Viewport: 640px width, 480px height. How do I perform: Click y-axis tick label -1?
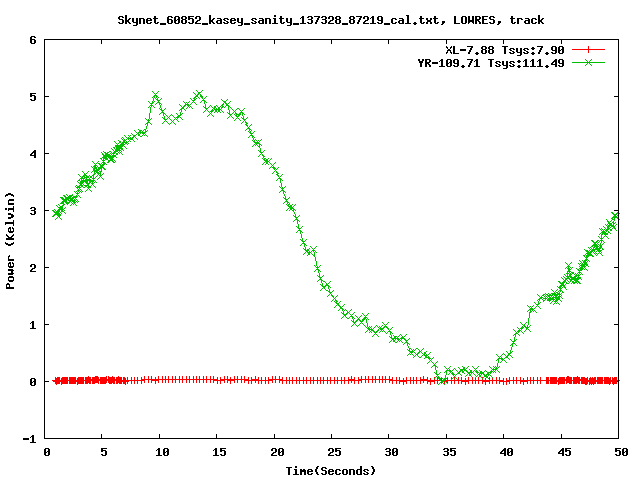pos(29,439)
